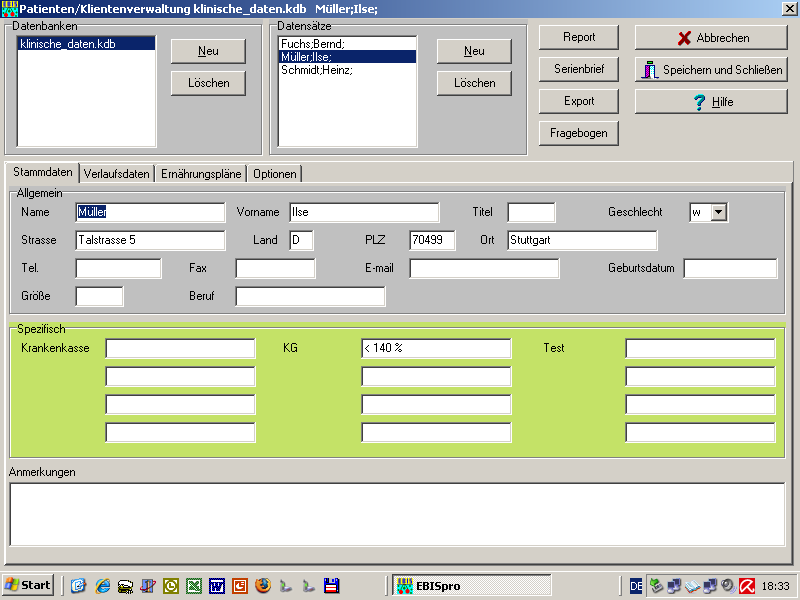Click the volume speaker tray icon

(727, 586)
